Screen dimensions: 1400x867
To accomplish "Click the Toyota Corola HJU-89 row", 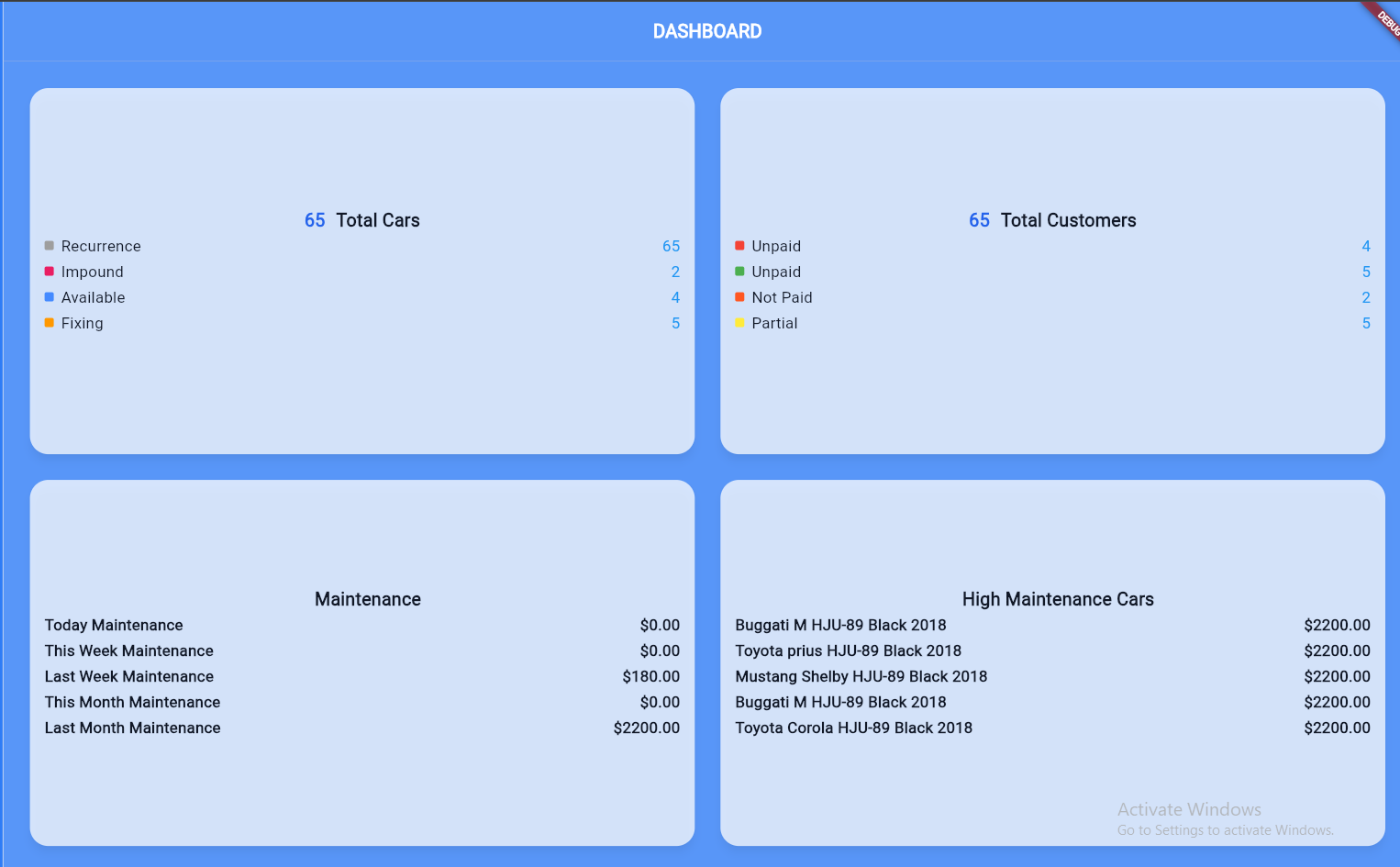I will [x=853, y=728].
